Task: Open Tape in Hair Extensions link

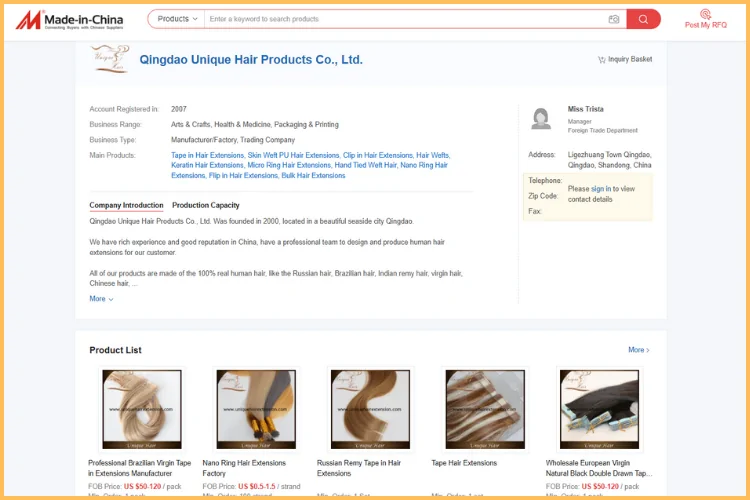Action: (208, 156)
